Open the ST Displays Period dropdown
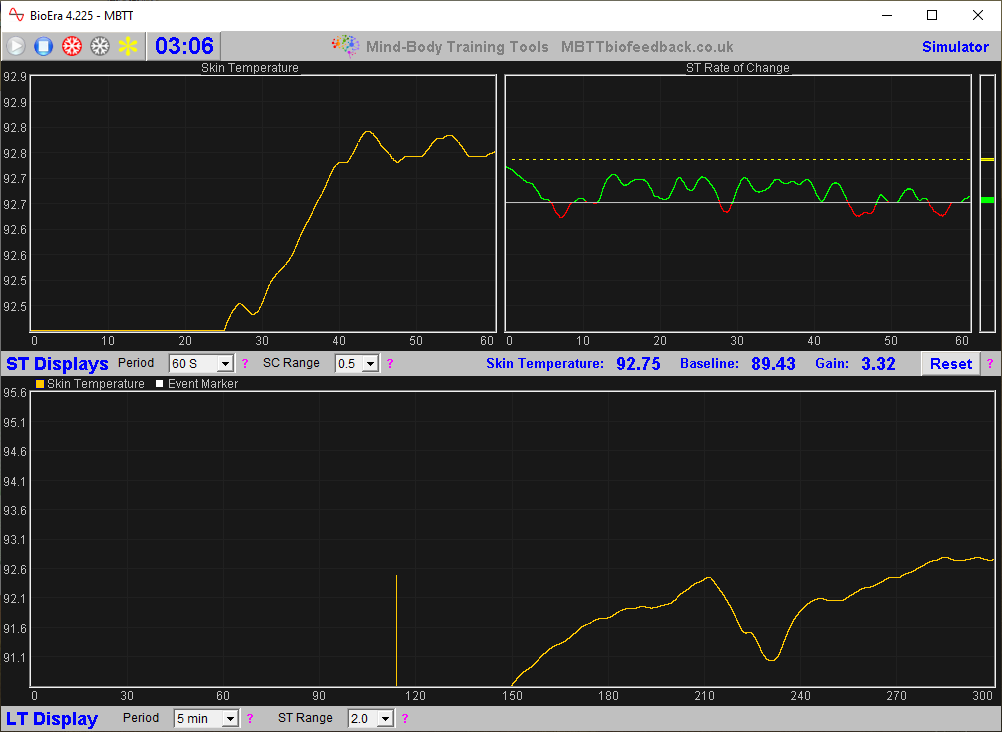 224,364
